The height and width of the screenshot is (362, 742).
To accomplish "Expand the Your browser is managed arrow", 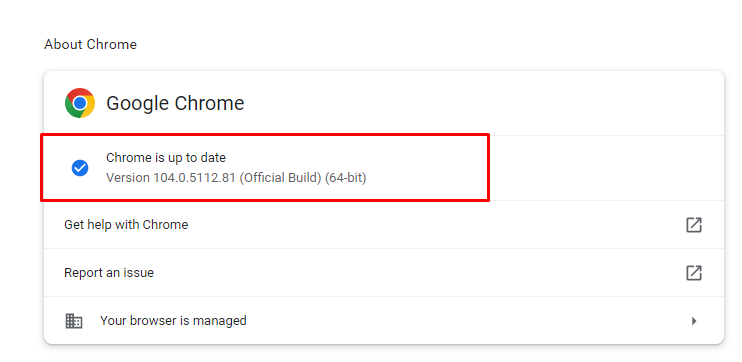I will tap(694, 321).
